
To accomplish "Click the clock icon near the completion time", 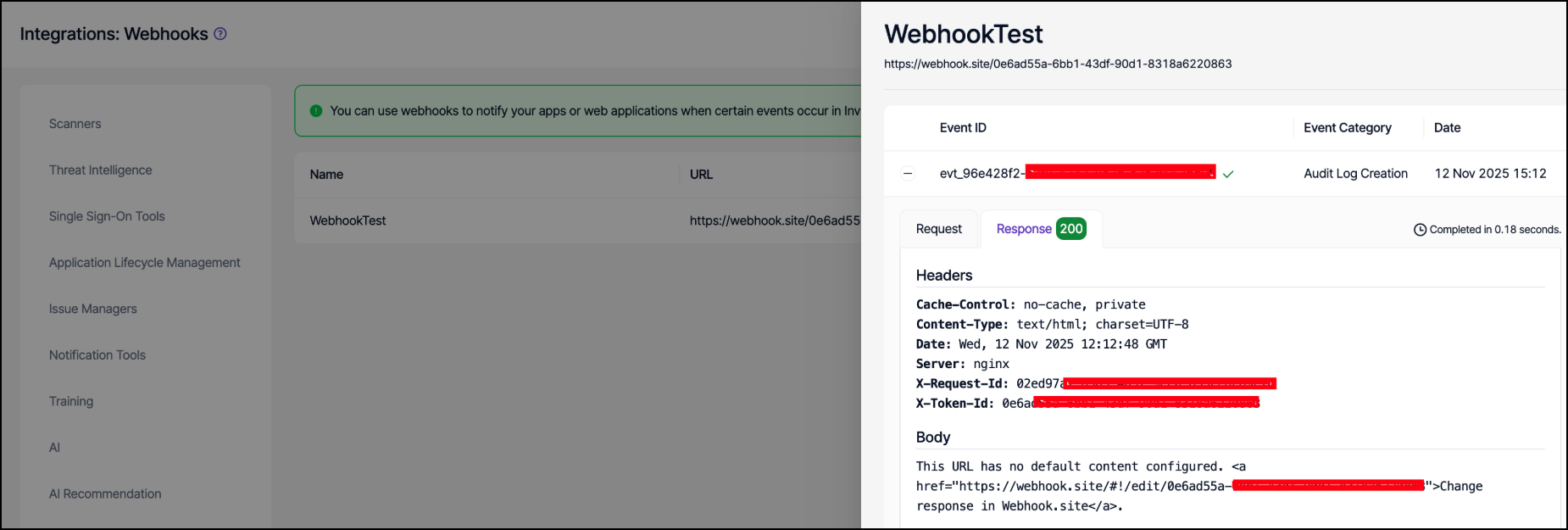I will tap(1420, 230).
